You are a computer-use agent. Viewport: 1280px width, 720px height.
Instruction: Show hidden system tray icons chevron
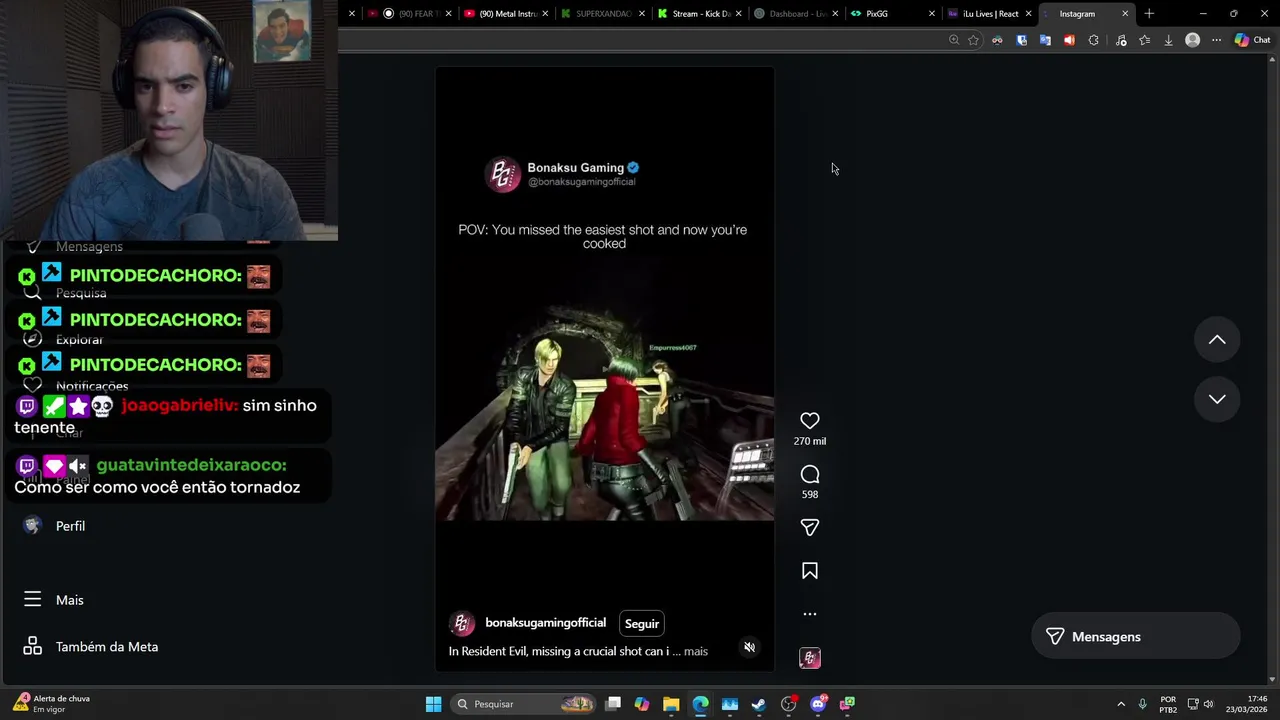[1121, 704]
